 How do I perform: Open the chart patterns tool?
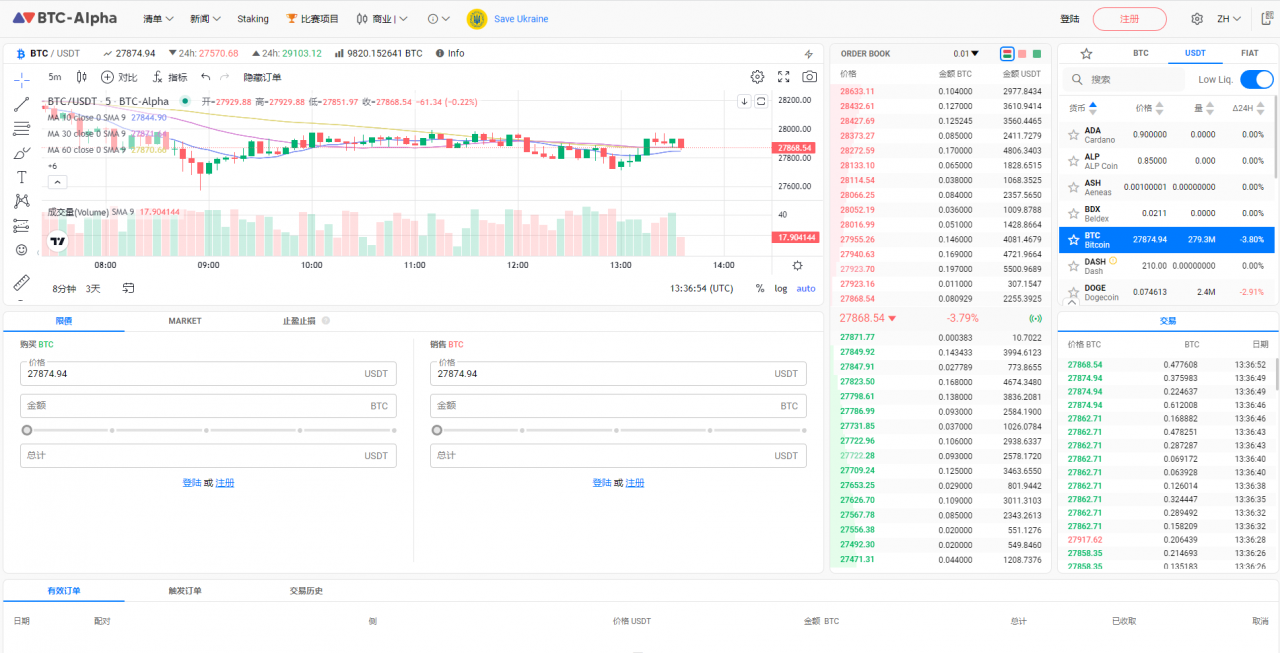click(22, 201)
